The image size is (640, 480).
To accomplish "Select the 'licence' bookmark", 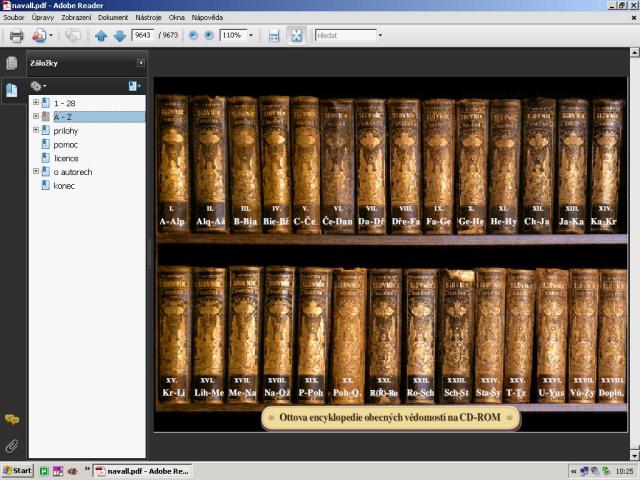I will click(66, 158).
